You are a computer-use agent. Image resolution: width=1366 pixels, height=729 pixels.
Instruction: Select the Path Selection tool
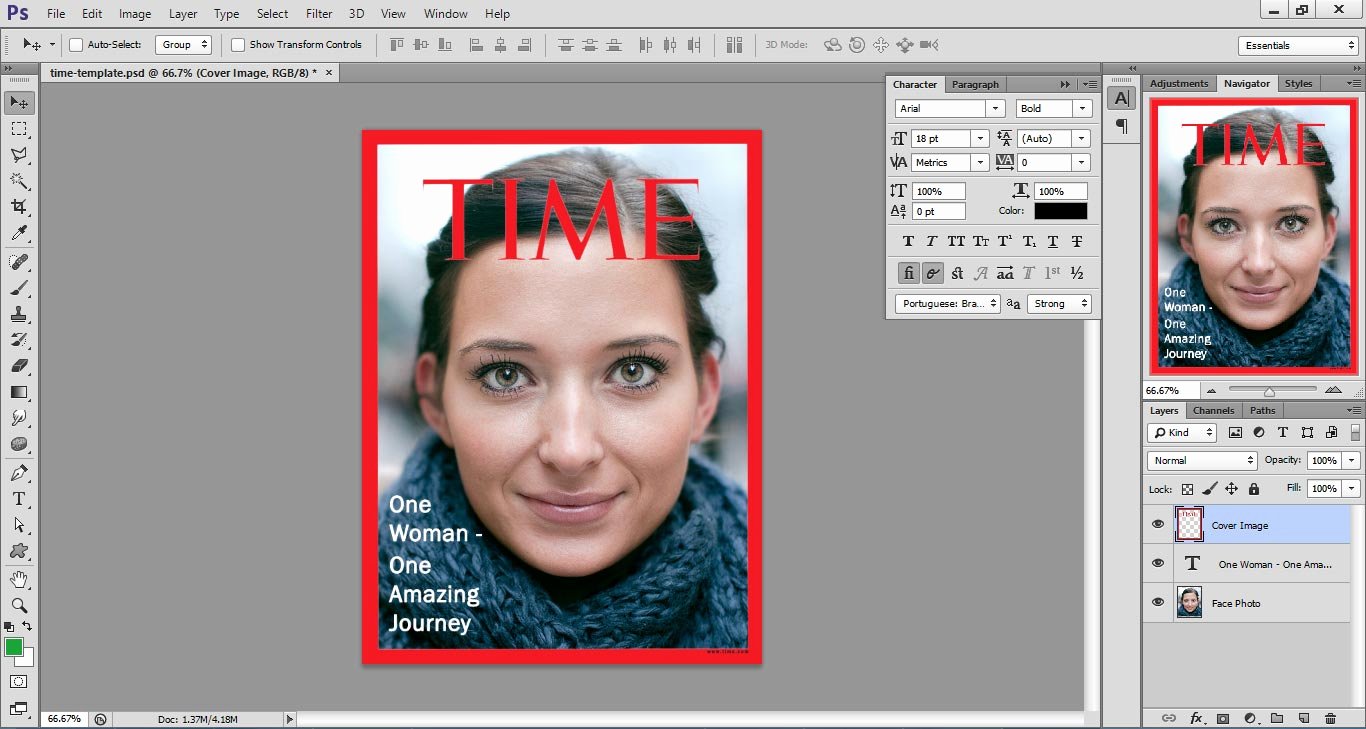click(19, 525)
